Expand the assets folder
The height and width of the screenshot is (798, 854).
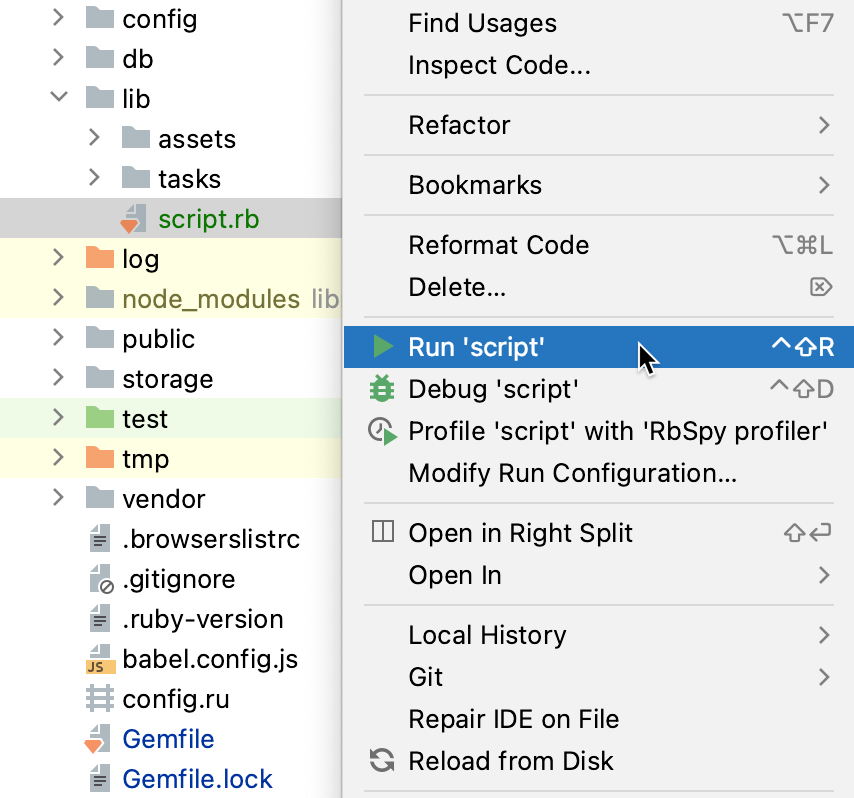pos(94,138)
